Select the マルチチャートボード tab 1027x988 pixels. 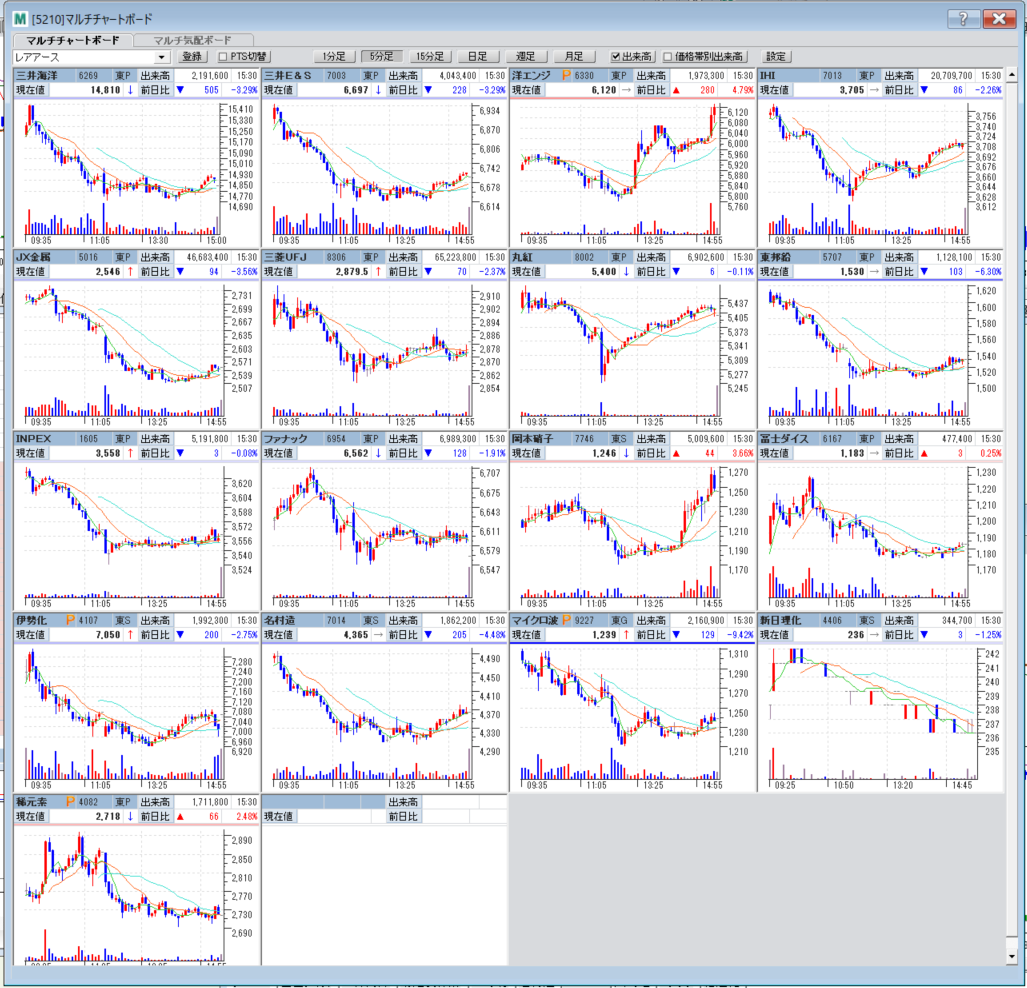tap(72, 40)
